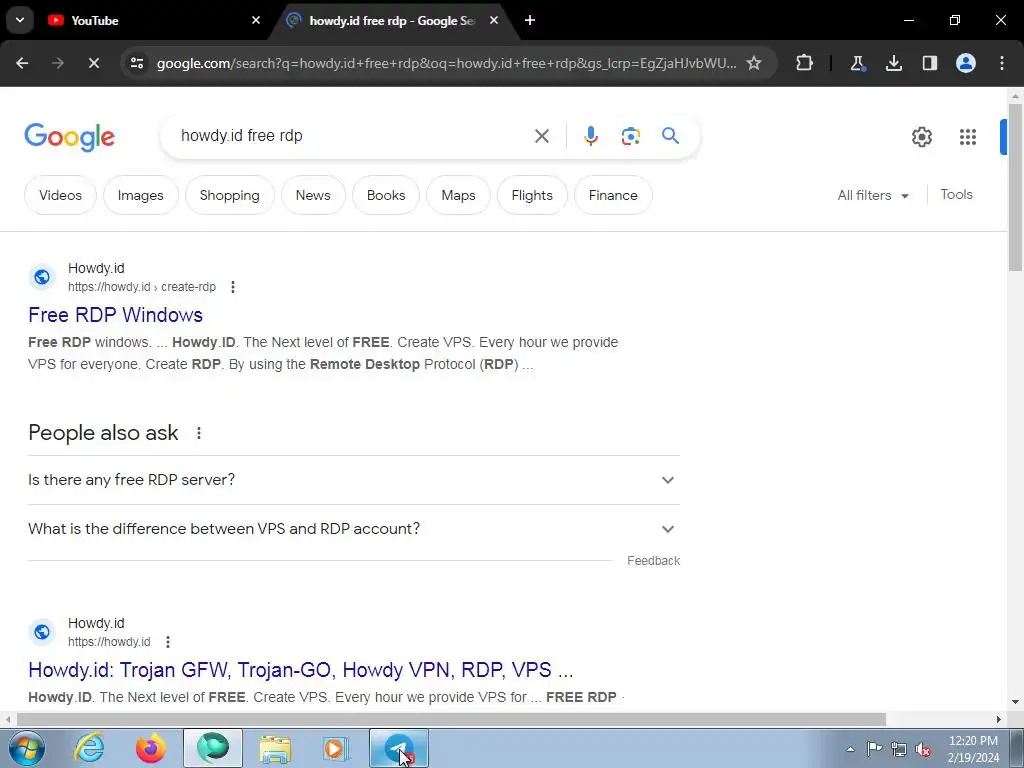1024x768 pixels.
Task: Open Howdy.id Trojan GFW result link
Action: coord(300,670)
